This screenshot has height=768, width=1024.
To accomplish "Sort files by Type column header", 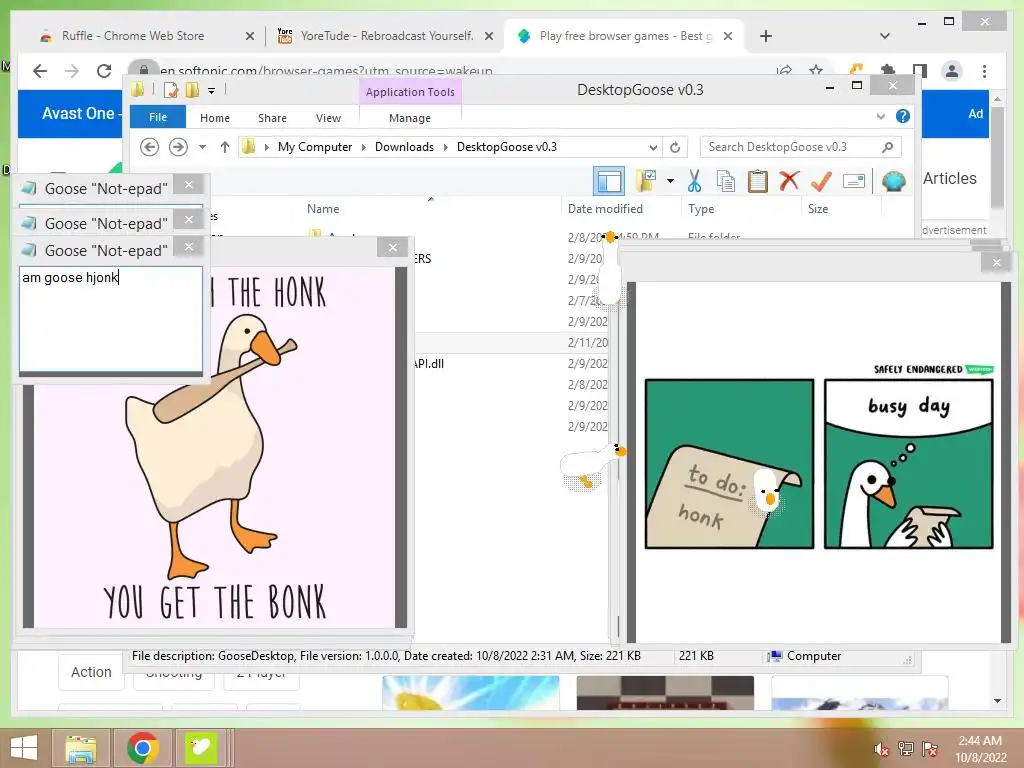I will pyautogui.click(x=701, y=209).
